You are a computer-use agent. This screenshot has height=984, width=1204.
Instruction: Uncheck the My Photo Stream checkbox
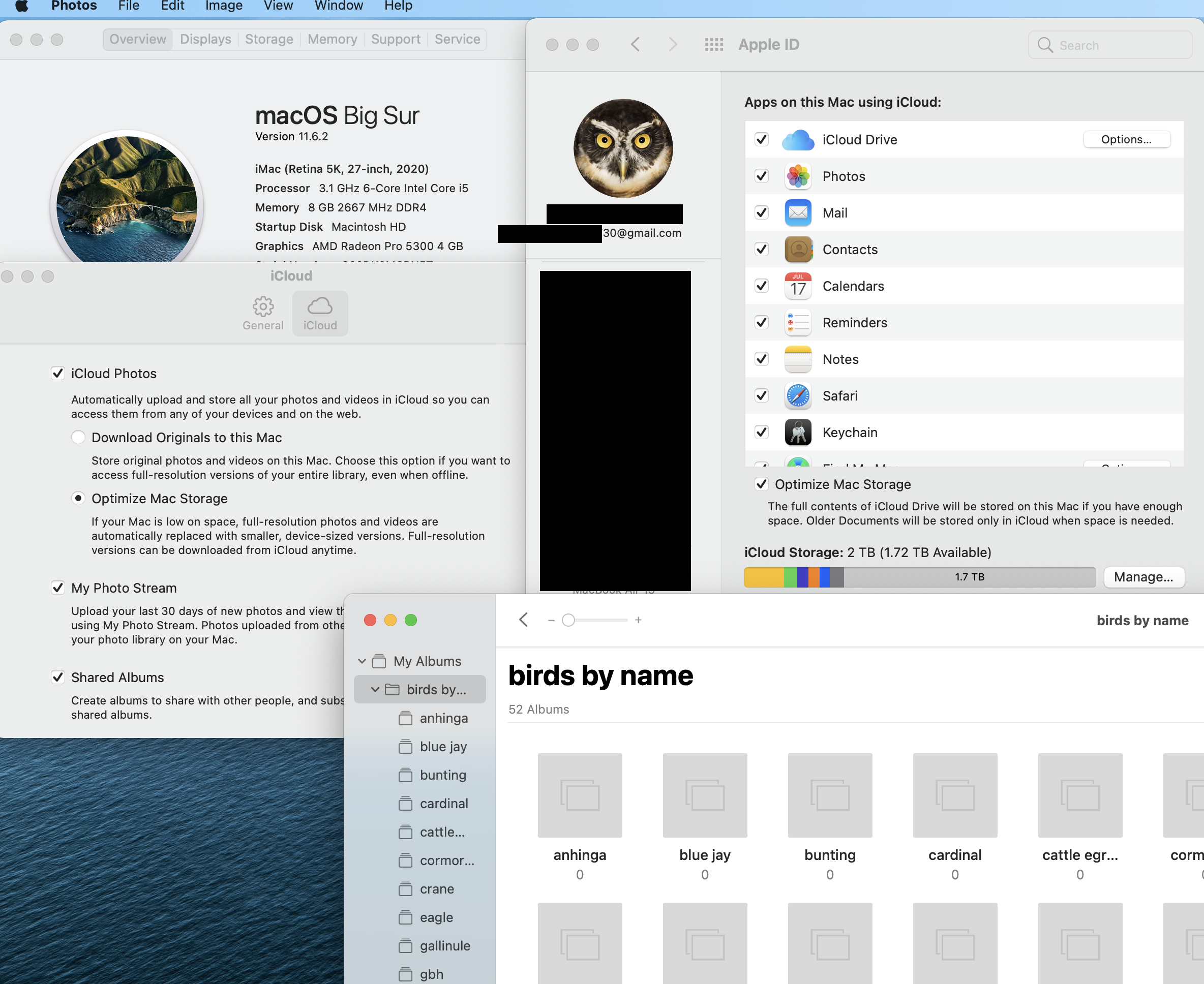[58, 588]
